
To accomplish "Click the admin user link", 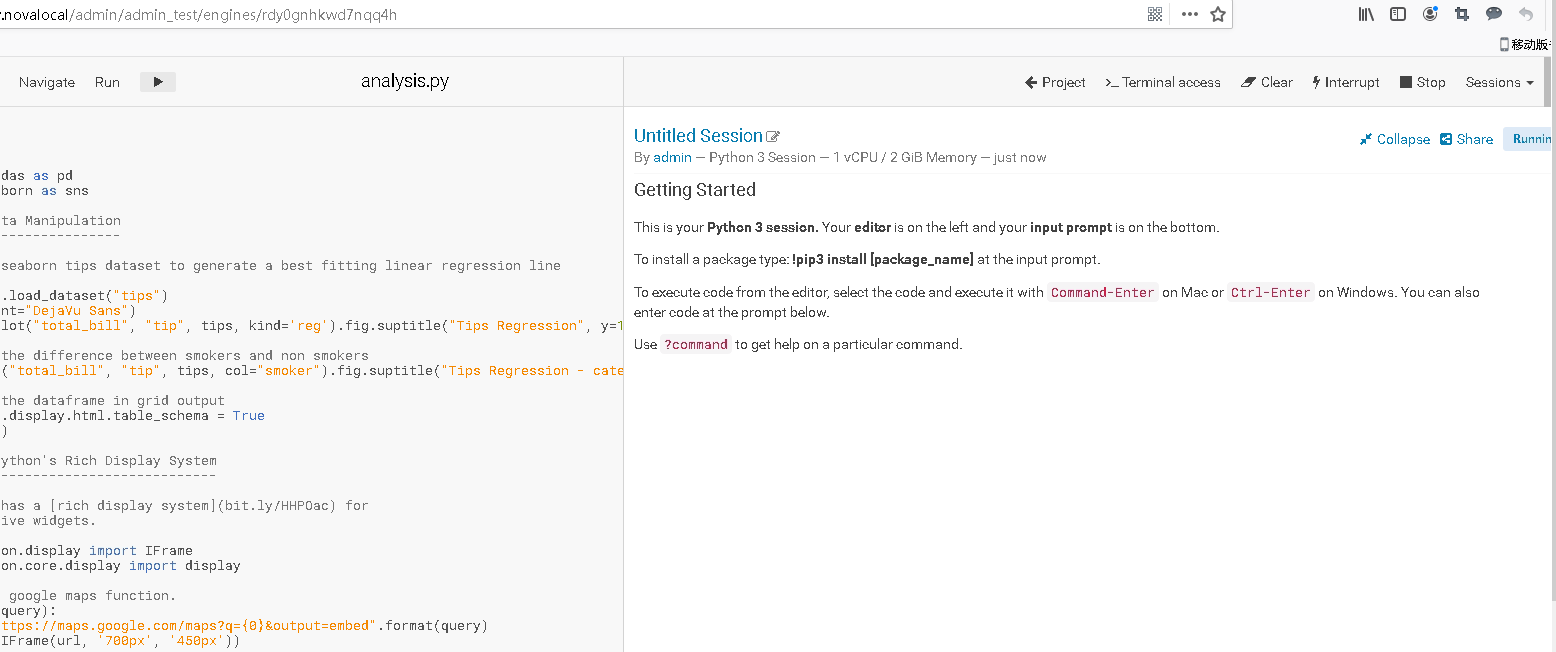I will [672, 157].
